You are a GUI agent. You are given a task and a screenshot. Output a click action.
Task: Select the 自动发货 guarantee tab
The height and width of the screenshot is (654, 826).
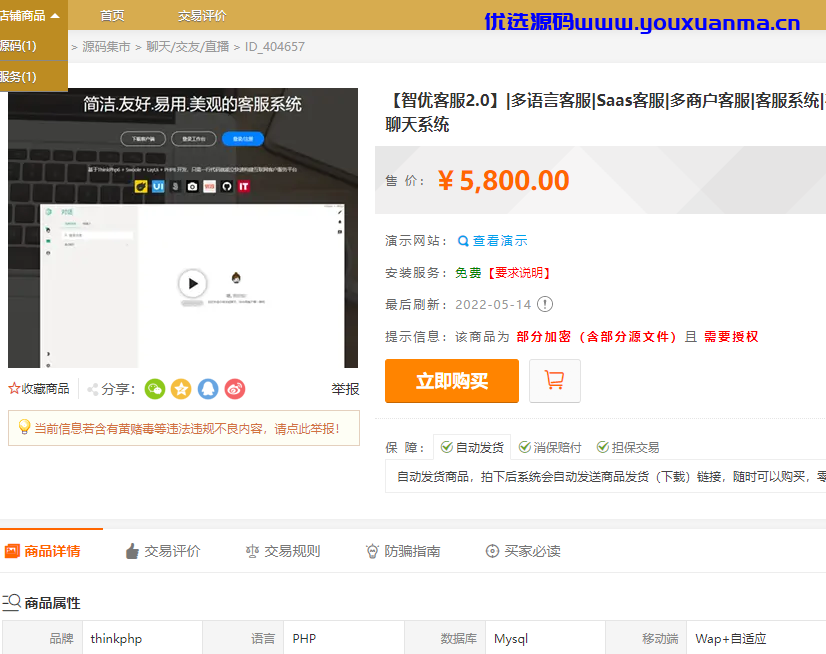472,447
